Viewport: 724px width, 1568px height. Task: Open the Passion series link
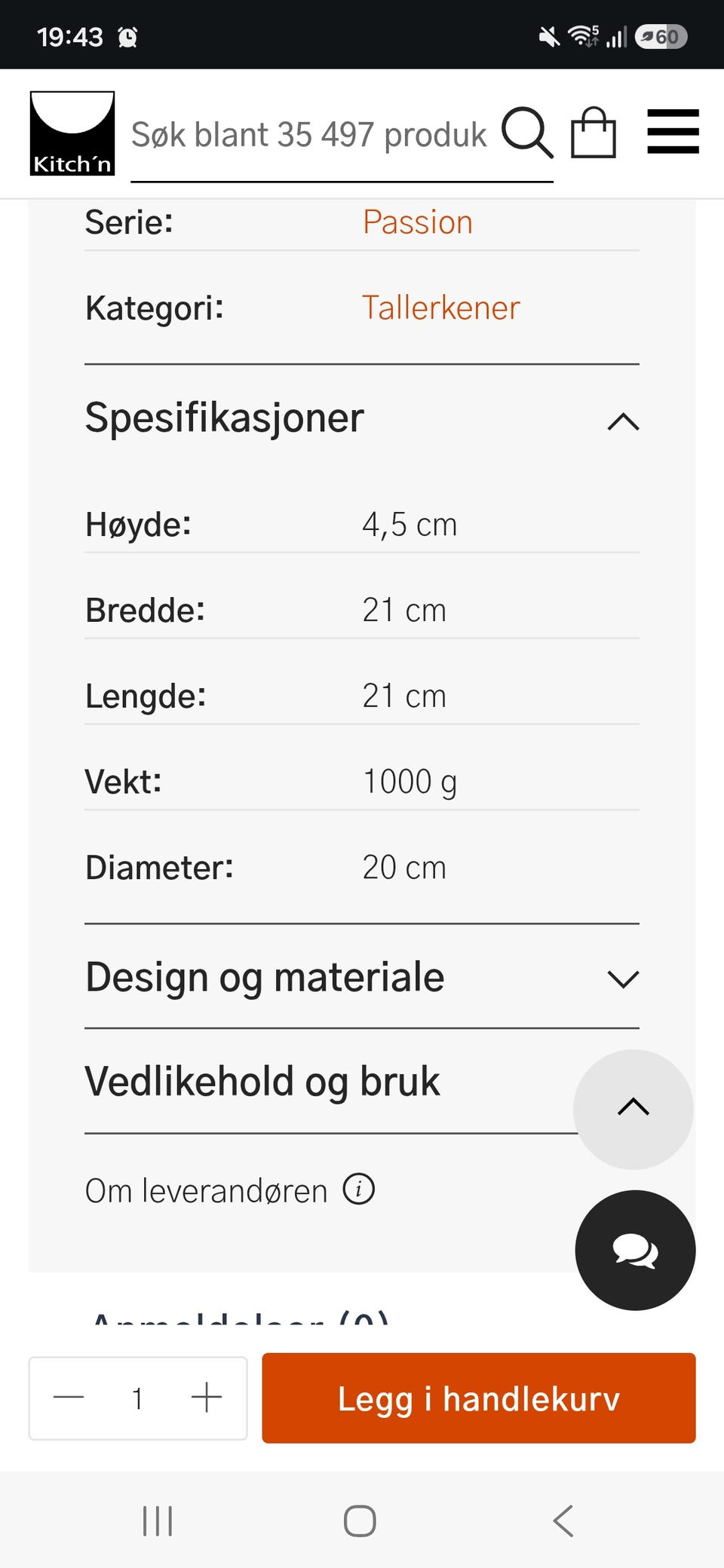pos(418,222)
